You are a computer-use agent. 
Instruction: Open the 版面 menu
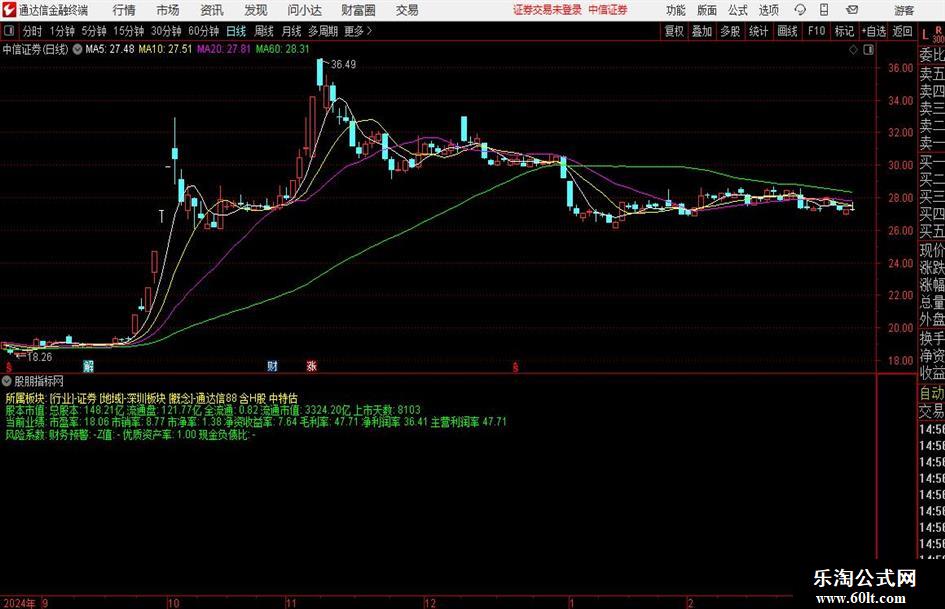pos(707,10)
